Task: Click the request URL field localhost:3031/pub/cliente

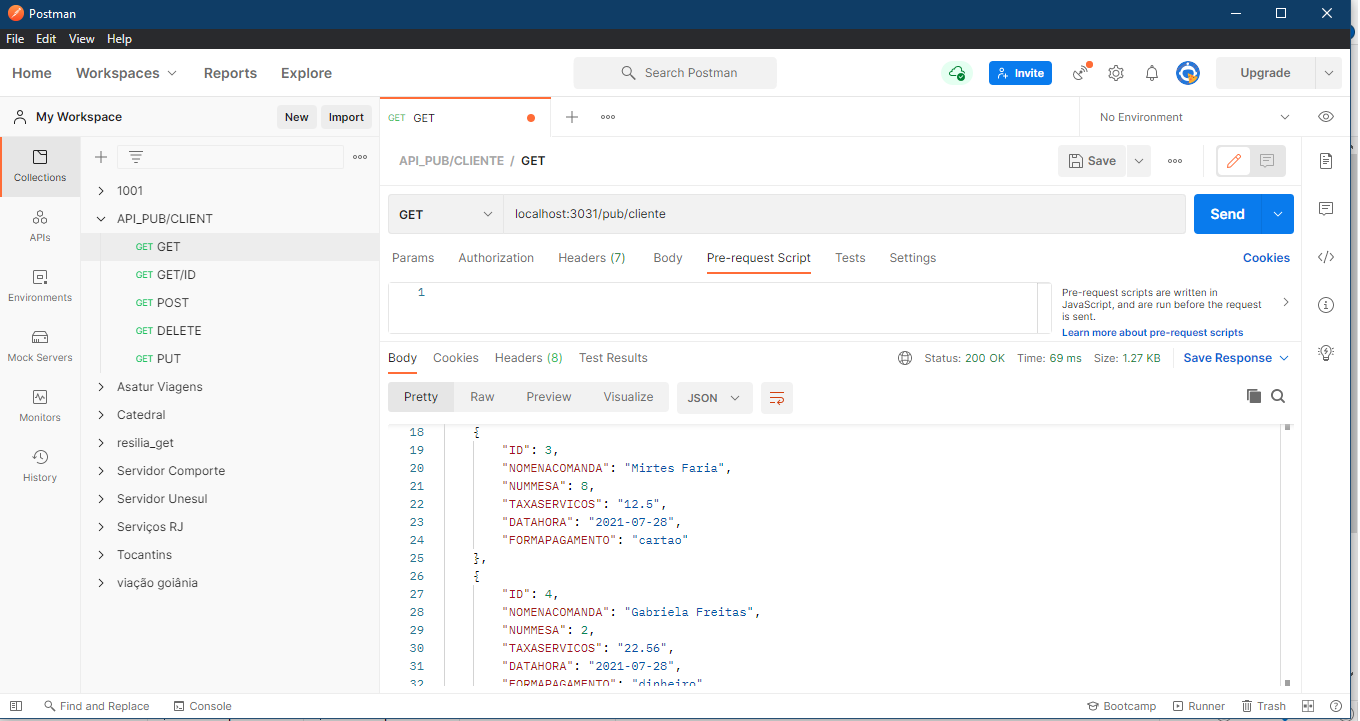Action: coord(700,213)
